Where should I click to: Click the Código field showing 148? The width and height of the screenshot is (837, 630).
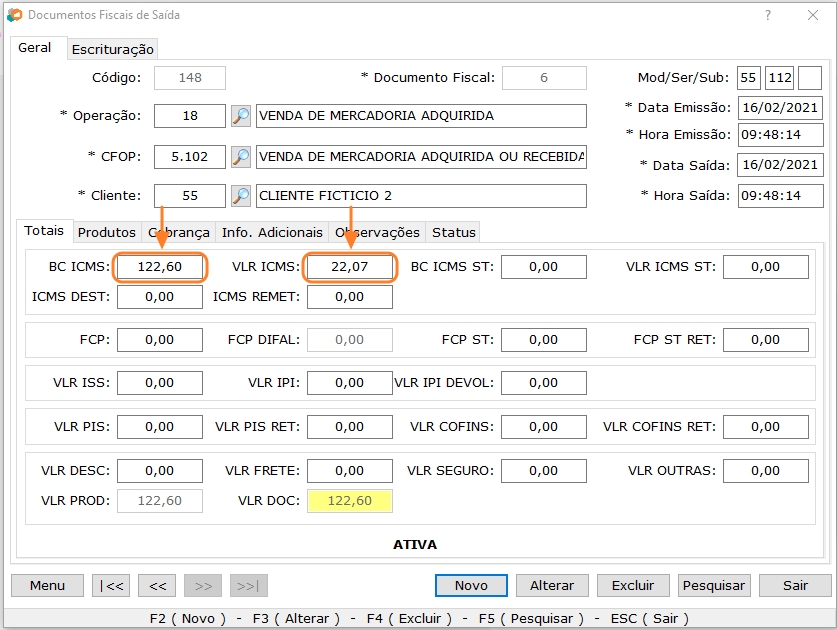pos(190,78)
